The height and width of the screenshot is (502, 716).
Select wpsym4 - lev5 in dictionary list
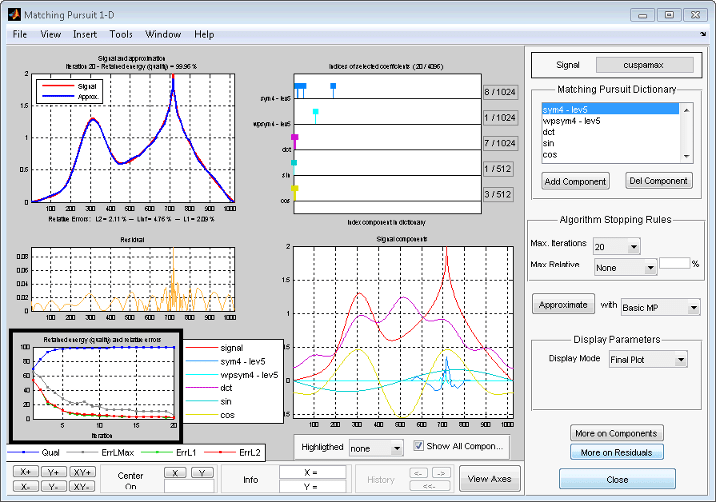point(571,119)
